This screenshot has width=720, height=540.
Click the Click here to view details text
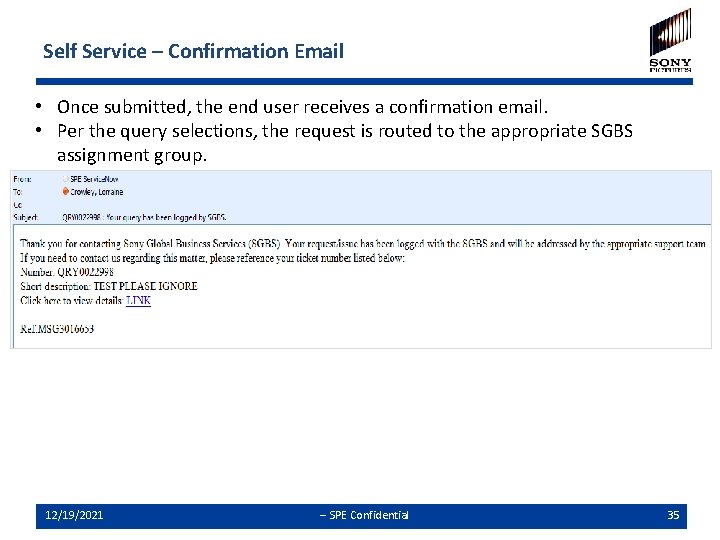(72, 300)
